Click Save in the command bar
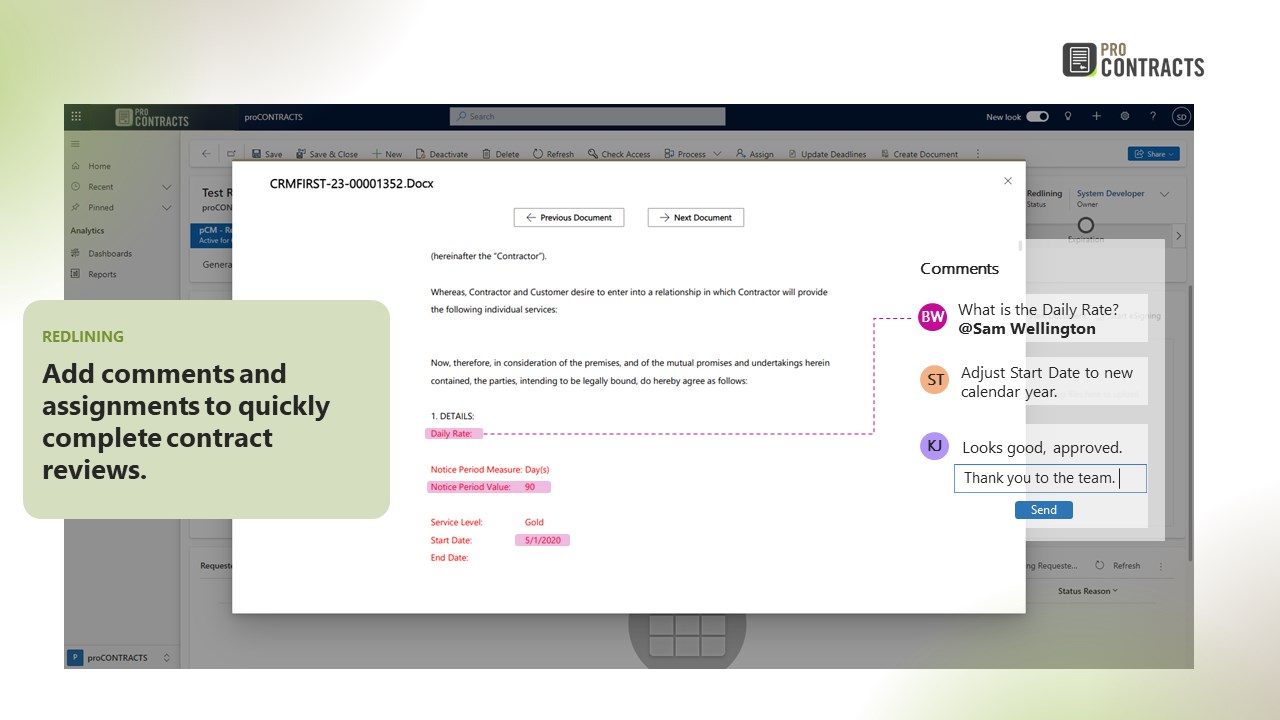 click(267, 154)
